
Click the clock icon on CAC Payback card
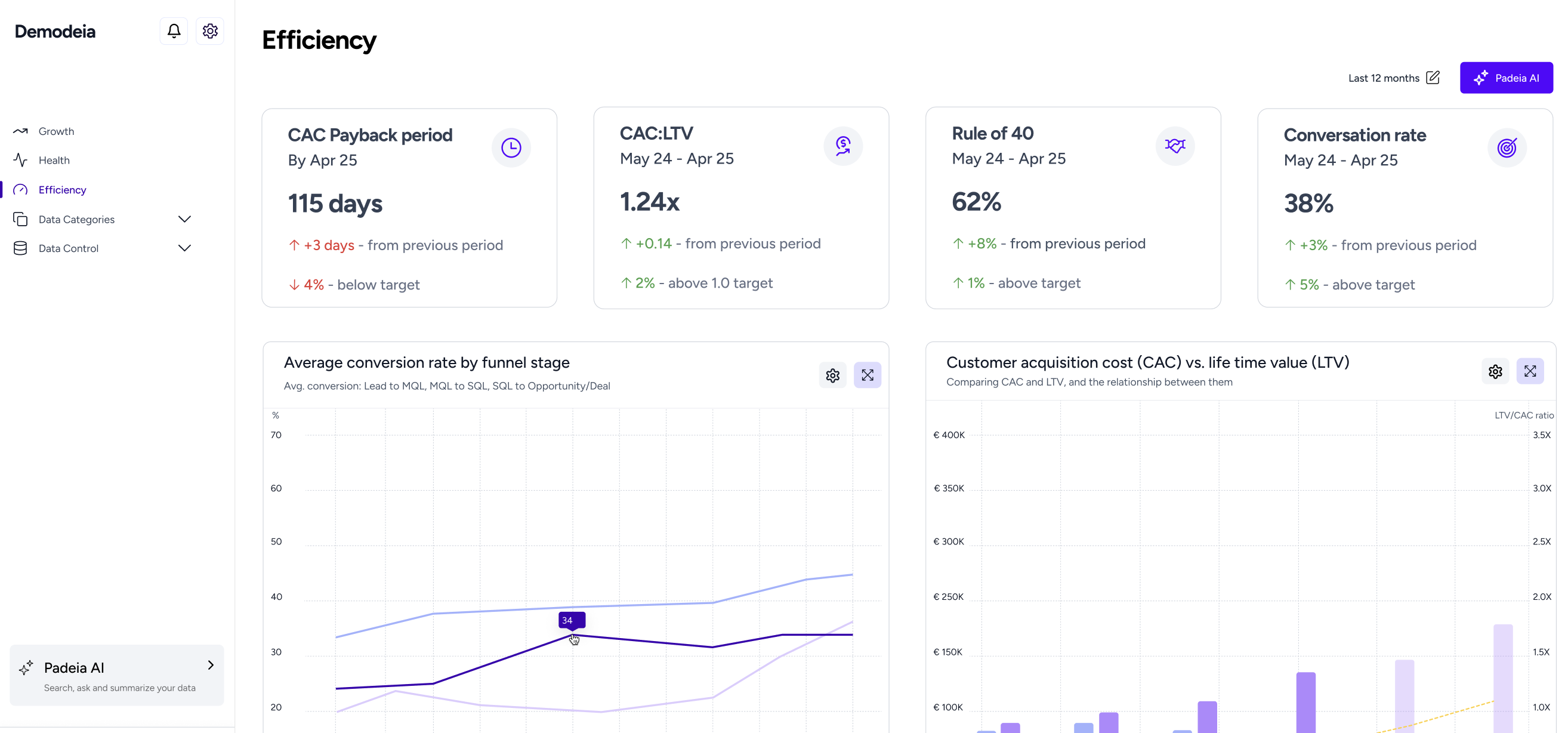511,147
